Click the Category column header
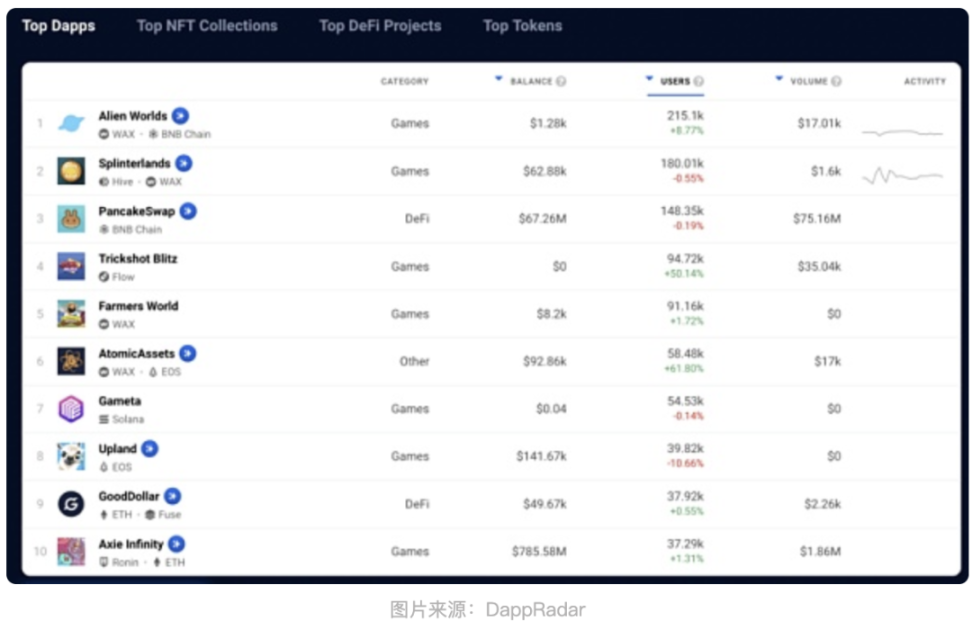 coord(404,81)
